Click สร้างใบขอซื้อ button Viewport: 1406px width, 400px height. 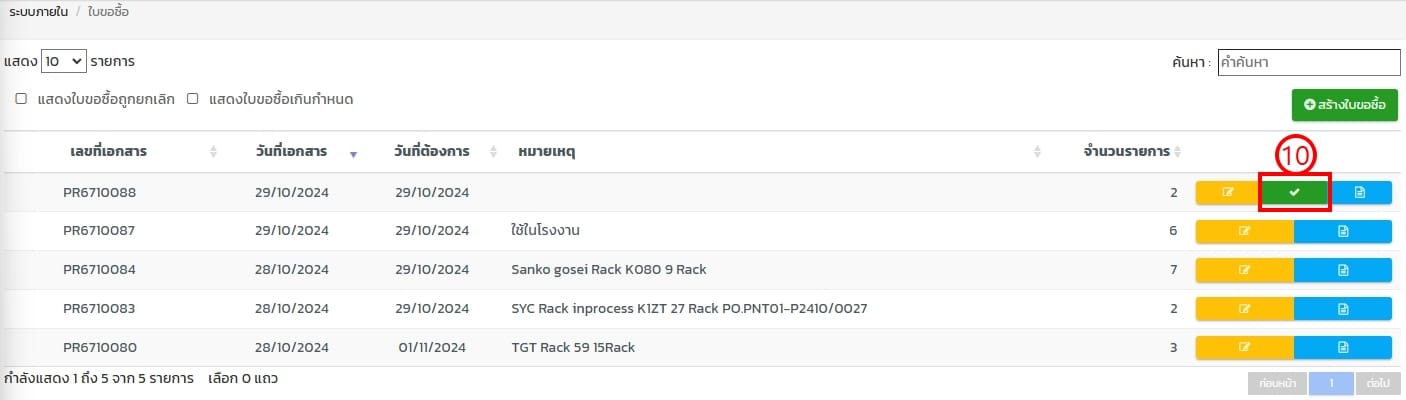click(1344, 104)
